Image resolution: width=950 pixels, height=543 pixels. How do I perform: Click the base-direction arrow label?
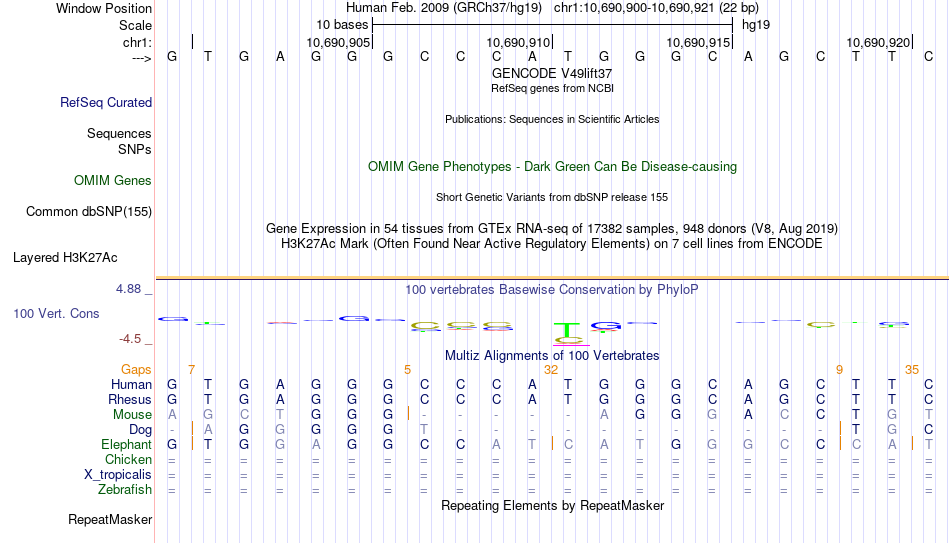142,58
